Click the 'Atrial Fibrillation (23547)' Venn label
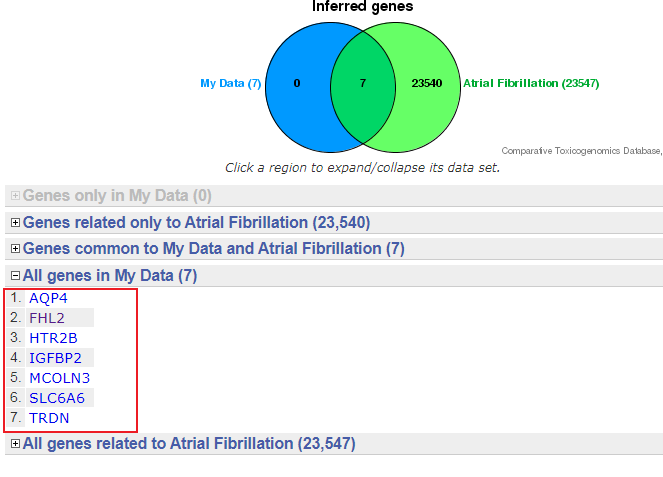Viewport: 663px width, 477px height. point(531,84)
